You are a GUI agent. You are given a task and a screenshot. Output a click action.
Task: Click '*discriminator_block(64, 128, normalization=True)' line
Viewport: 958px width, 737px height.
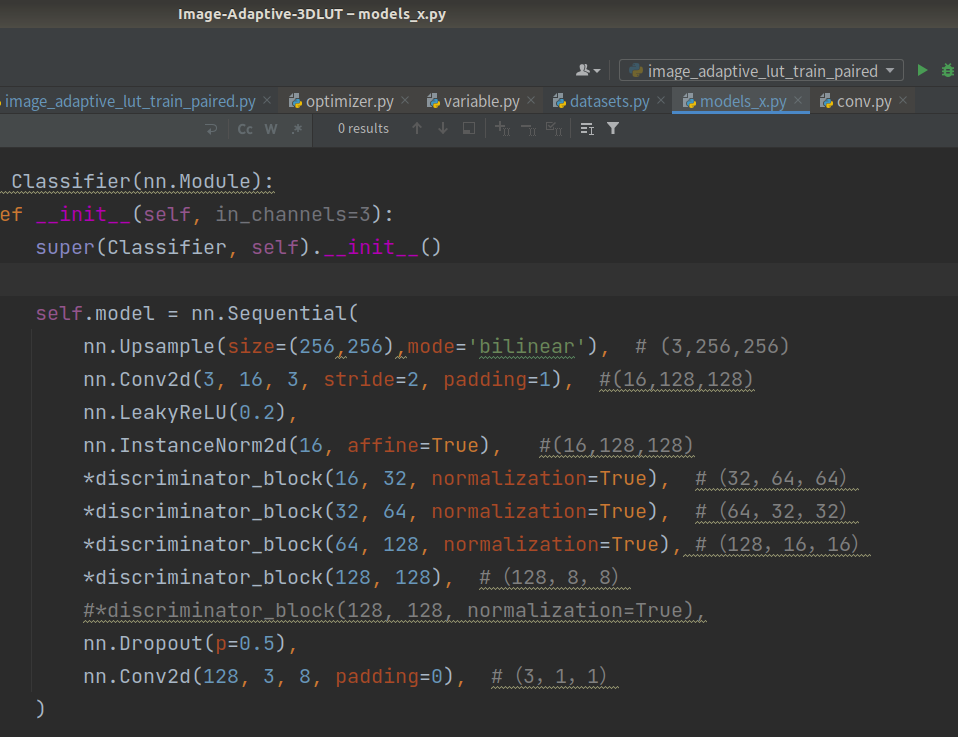click(382, 544)
